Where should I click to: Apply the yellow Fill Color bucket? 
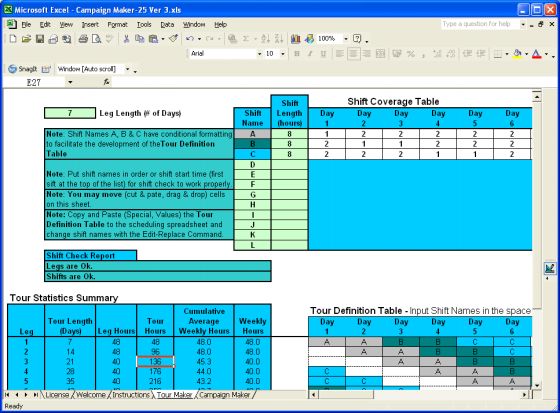pyautogui.click(x=517, y=54)
